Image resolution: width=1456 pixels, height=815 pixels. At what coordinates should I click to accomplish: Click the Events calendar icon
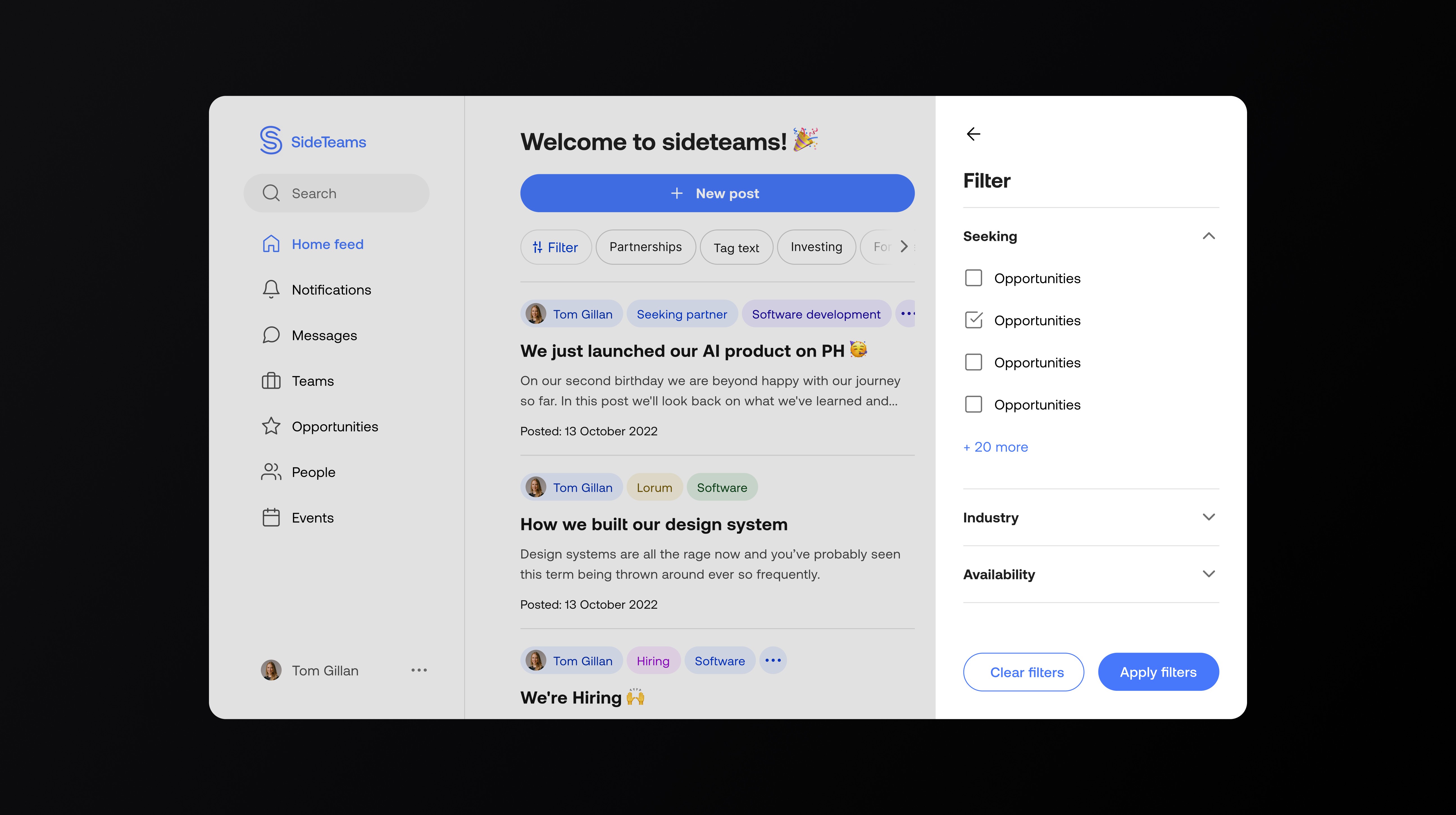coord(271,517)
